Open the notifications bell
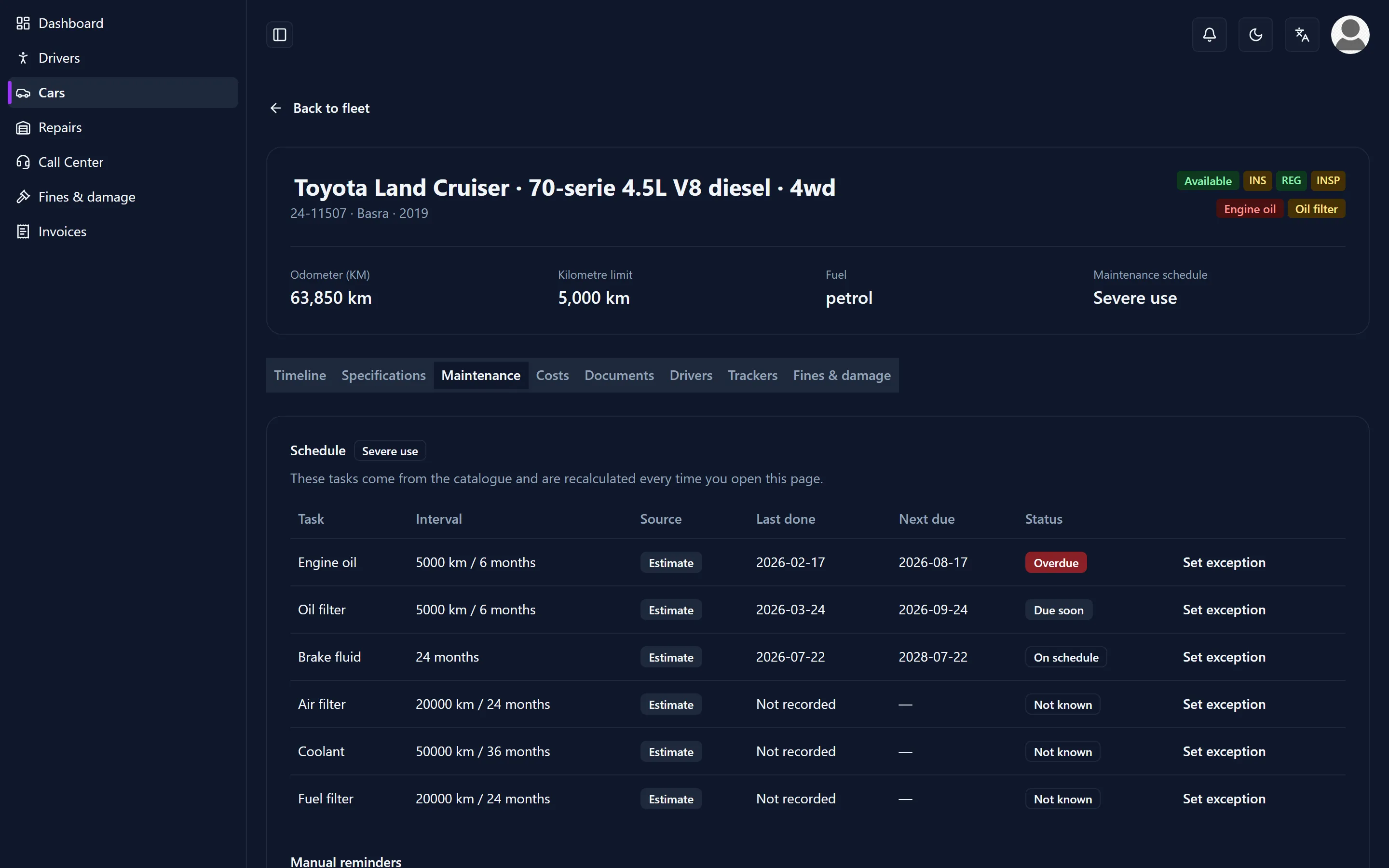The height and width of the screenshot is (868, 1389). pyautogui.click(x=1210, y=35)
